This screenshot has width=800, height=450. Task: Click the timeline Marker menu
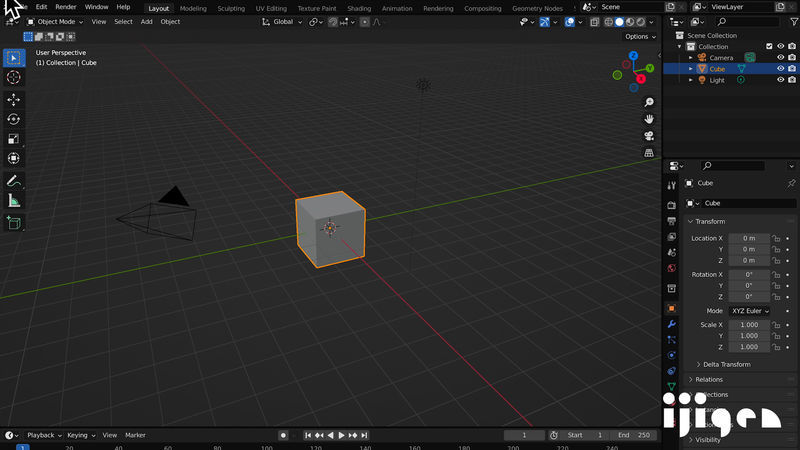tap(135, 435)
